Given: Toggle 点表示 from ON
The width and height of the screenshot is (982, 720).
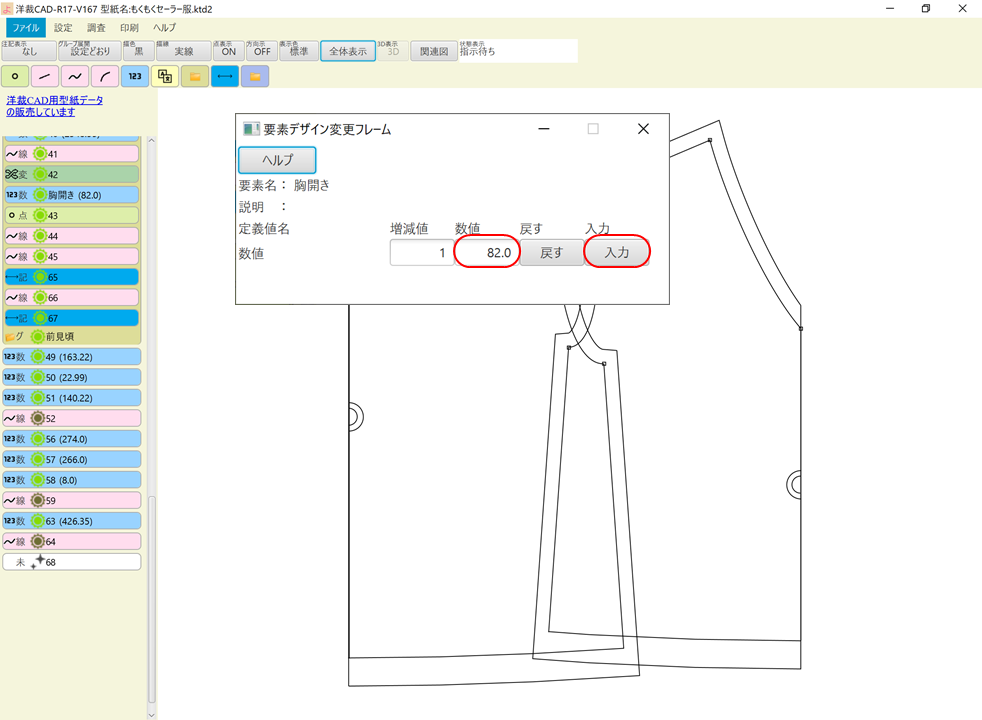Looking at the screenshot, I should click(x=228, y=51).
